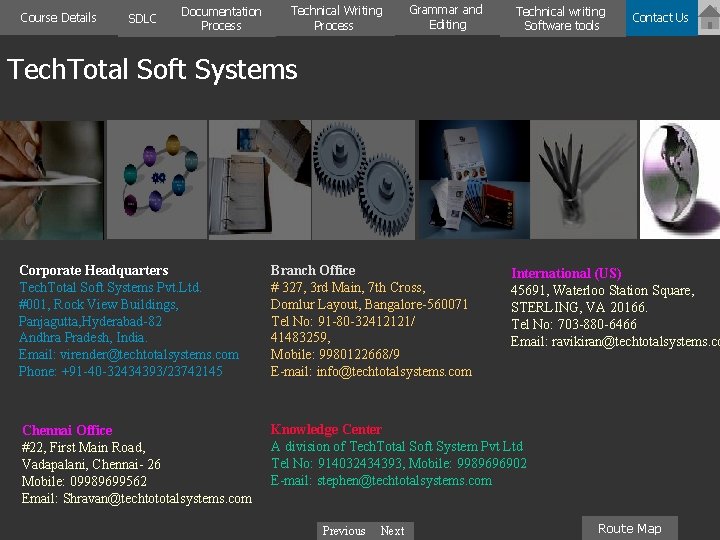Click the info@techtotalsystems.com email address

394,371
